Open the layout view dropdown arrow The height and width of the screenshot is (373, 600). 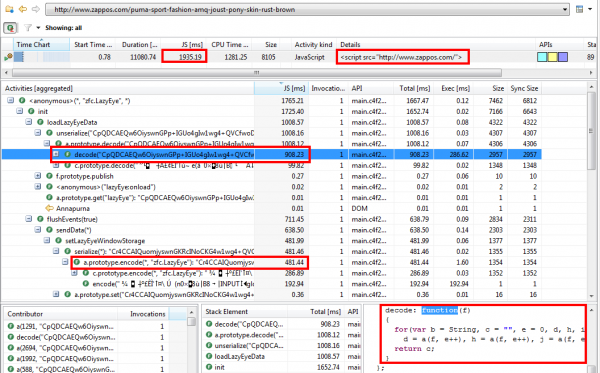click(x=590, y=9)
